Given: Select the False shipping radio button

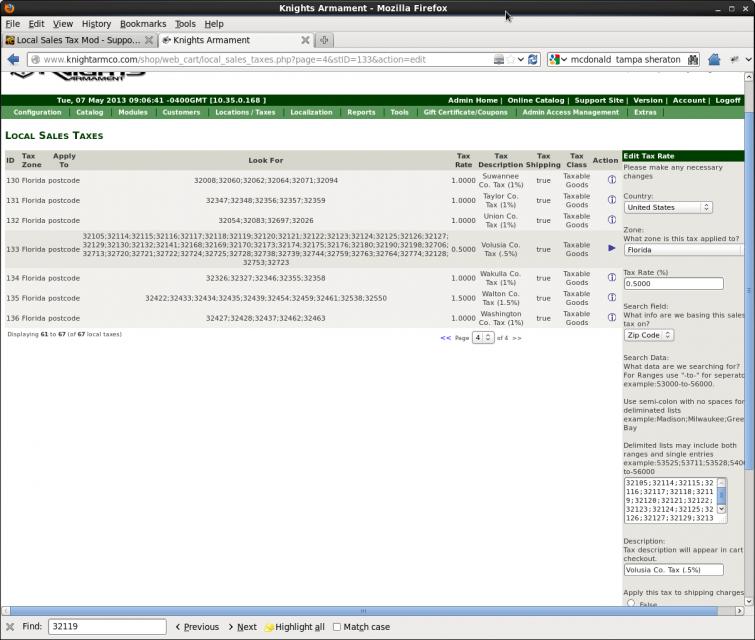Looking at the screenshot, I should click(x=631, y=603).
